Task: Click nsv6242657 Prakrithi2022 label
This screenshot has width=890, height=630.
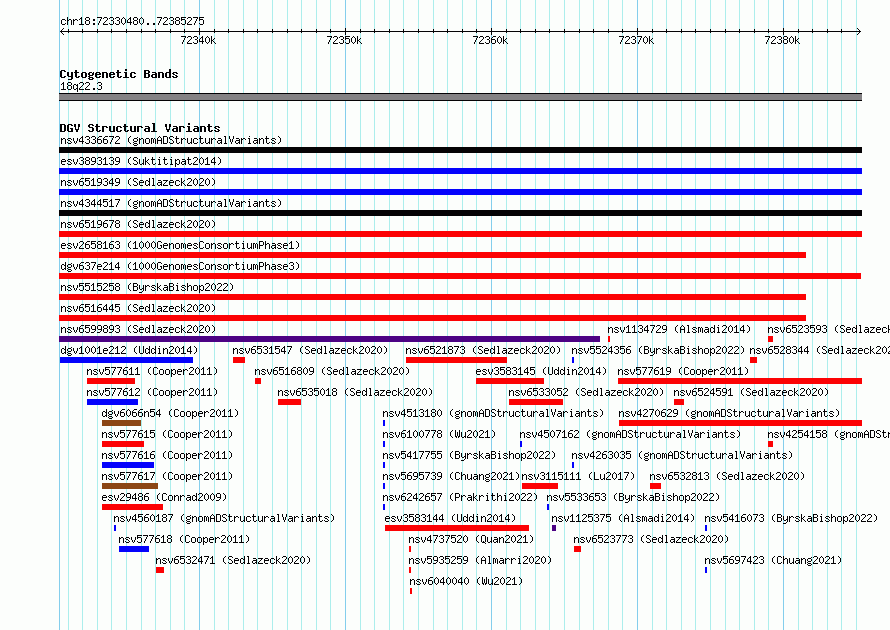Action: (x=460, y=497)
